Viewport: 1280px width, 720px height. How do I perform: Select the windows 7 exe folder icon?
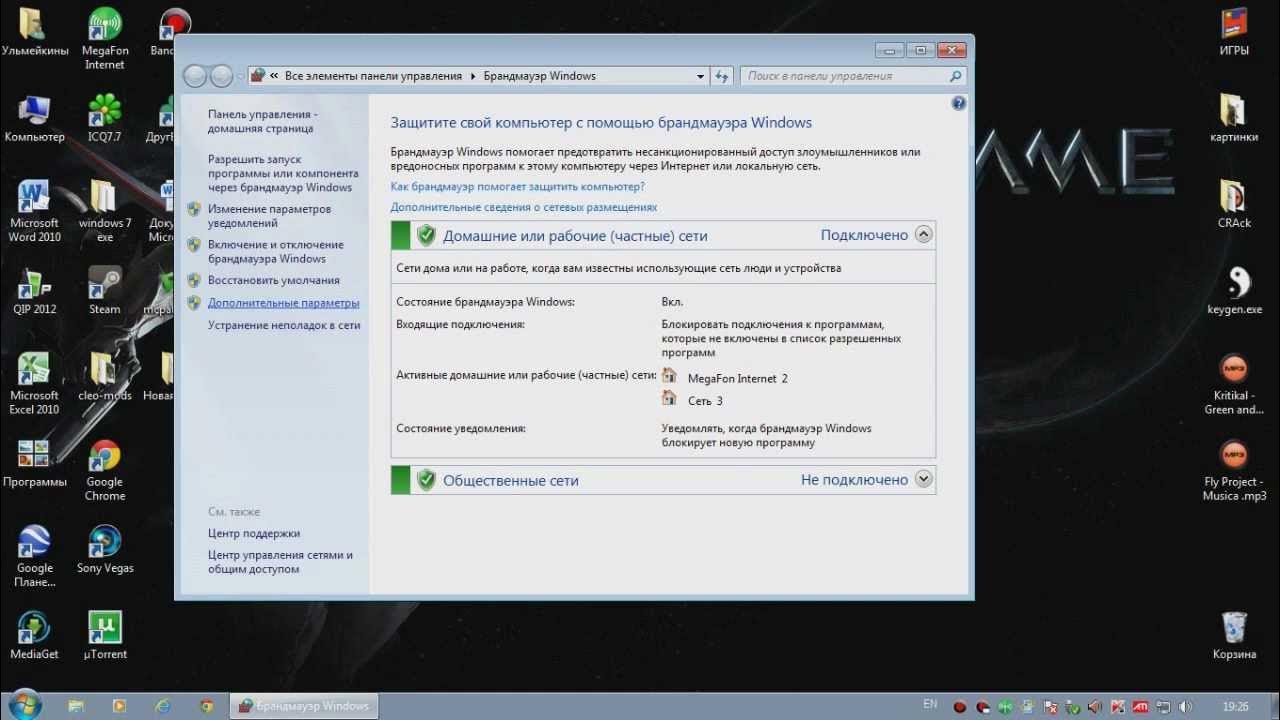pos(104,212)
